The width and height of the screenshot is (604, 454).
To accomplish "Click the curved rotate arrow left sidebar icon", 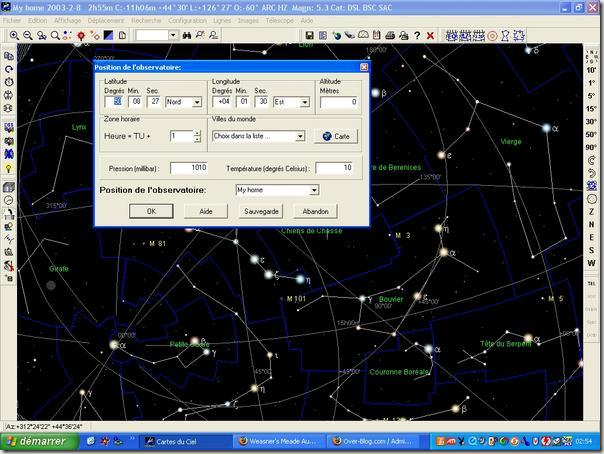I will pos(8,69).
